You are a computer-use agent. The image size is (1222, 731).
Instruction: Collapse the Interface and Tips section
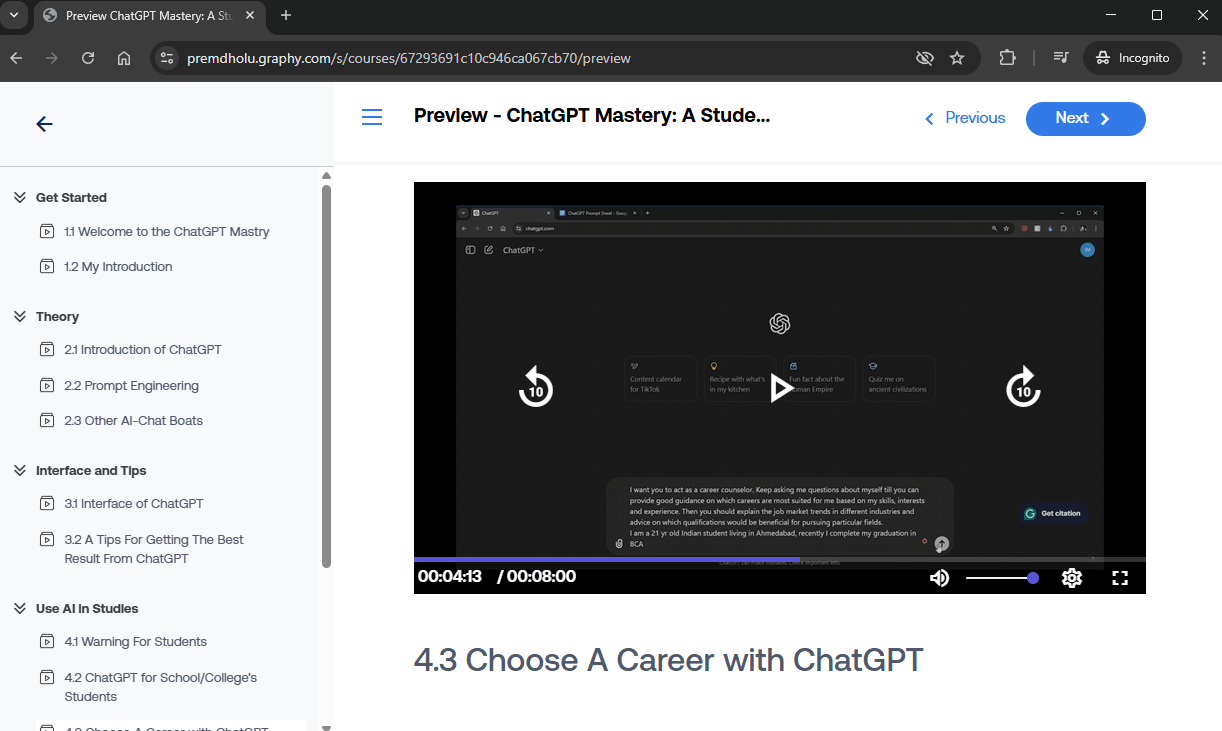[20, 471]
